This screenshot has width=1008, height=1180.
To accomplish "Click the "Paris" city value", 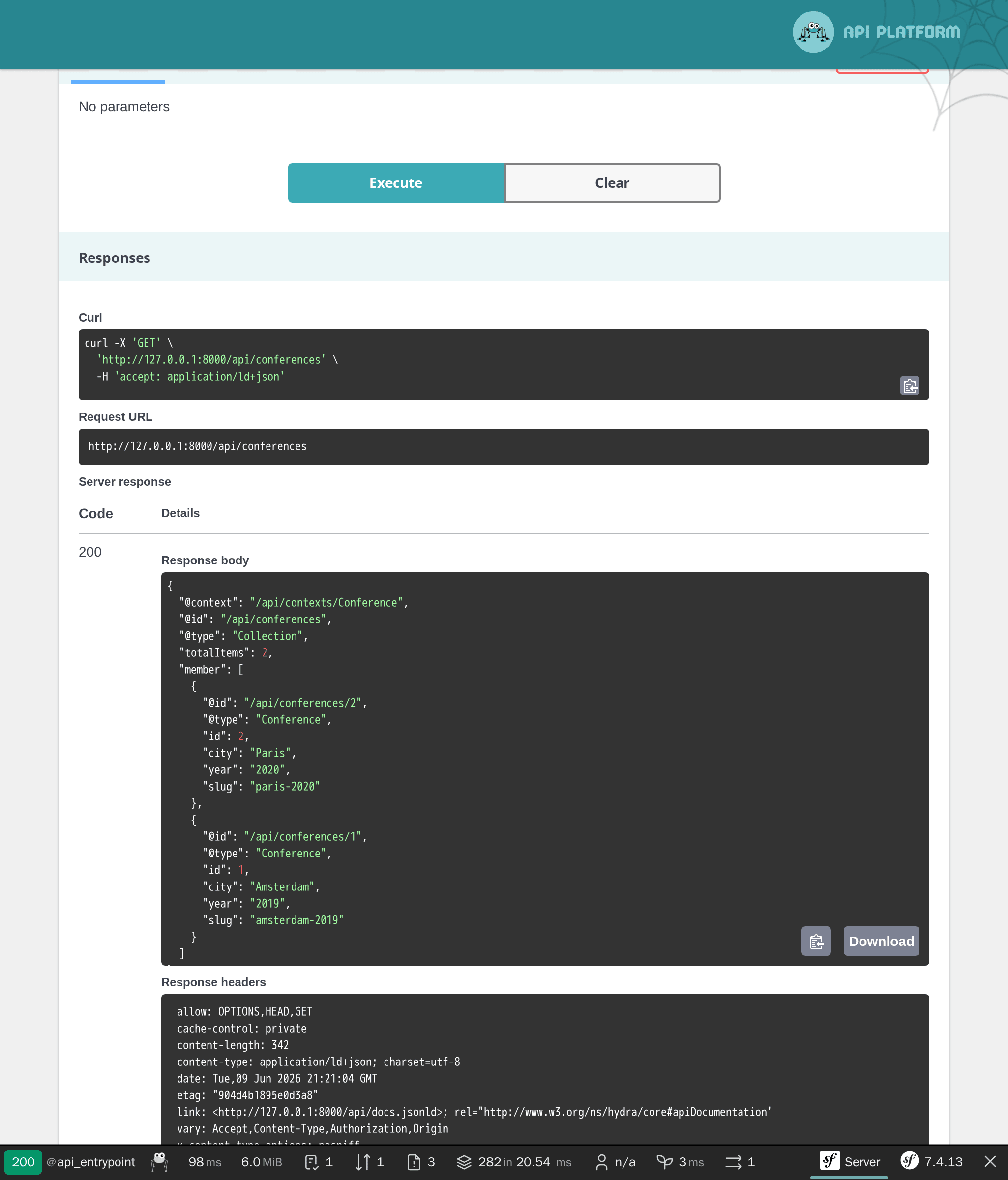I will tap(270, 753).
